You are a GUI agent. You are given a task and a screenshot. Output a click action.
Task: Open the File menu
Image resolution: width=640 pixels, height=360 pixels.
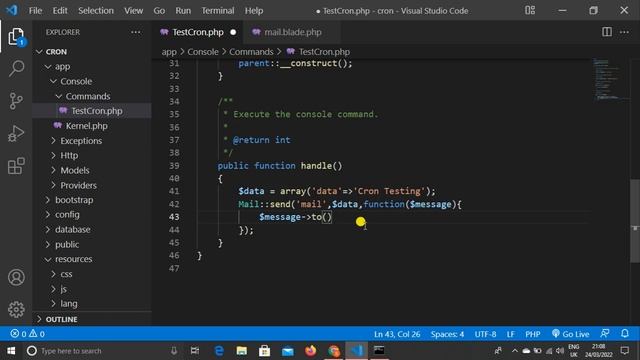[x=35, y=11]
